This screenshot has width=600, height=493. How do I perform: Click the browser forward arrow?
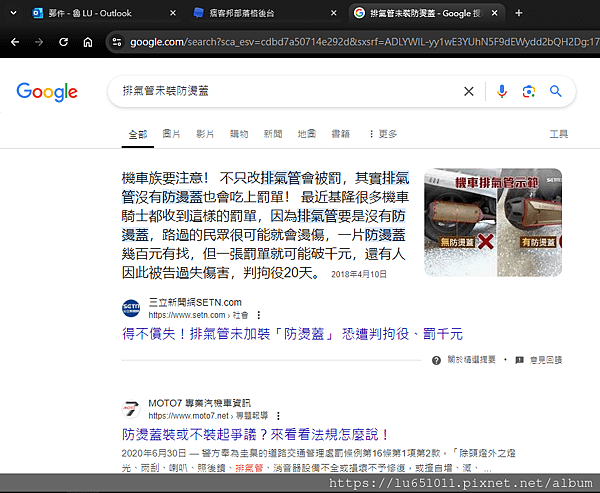point(39,42)
